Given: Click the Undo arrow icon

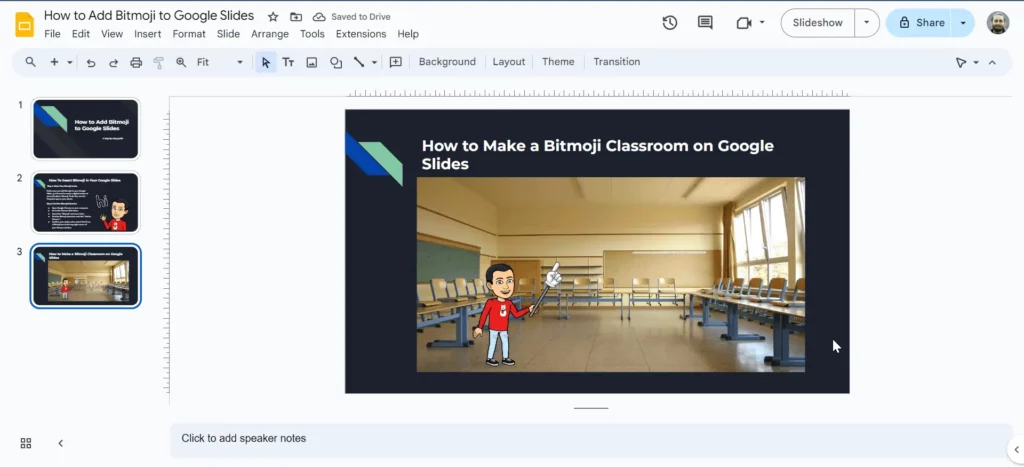Looking at the screenshot, I should (x=91, y=62).
